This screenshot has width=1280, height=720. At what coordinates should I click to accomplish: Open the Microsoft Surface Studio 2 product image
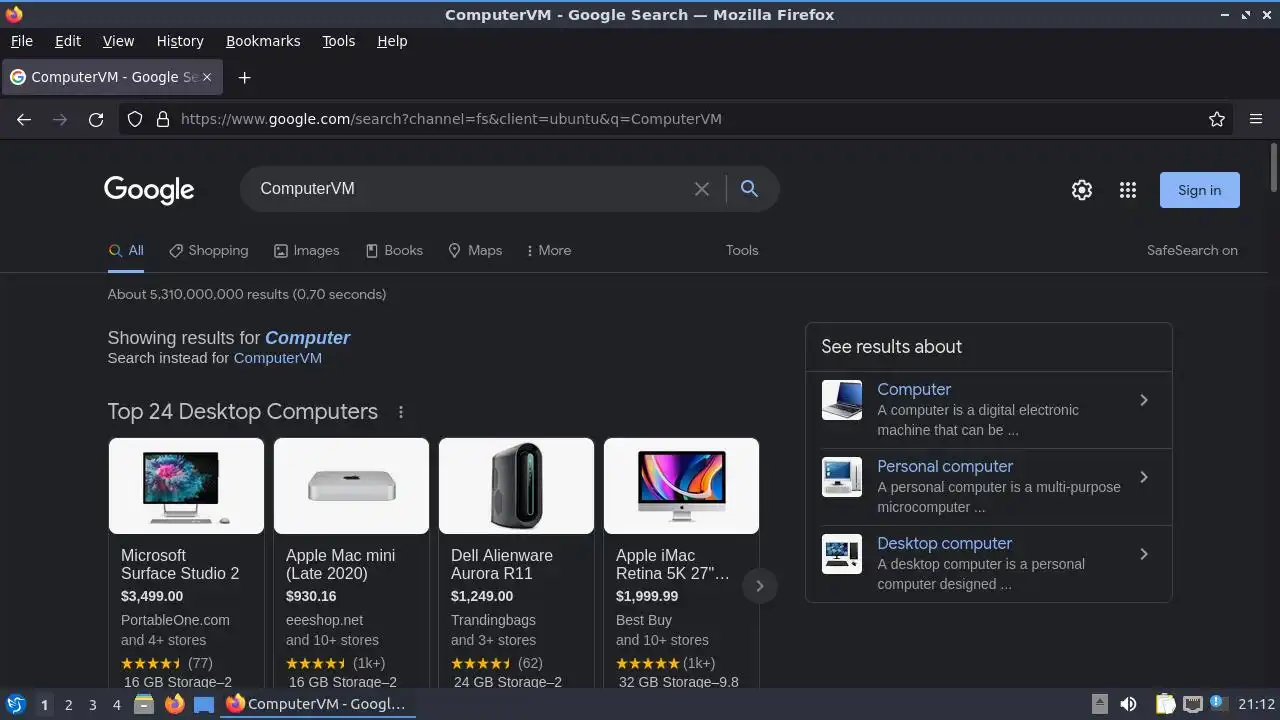point(186,486)
